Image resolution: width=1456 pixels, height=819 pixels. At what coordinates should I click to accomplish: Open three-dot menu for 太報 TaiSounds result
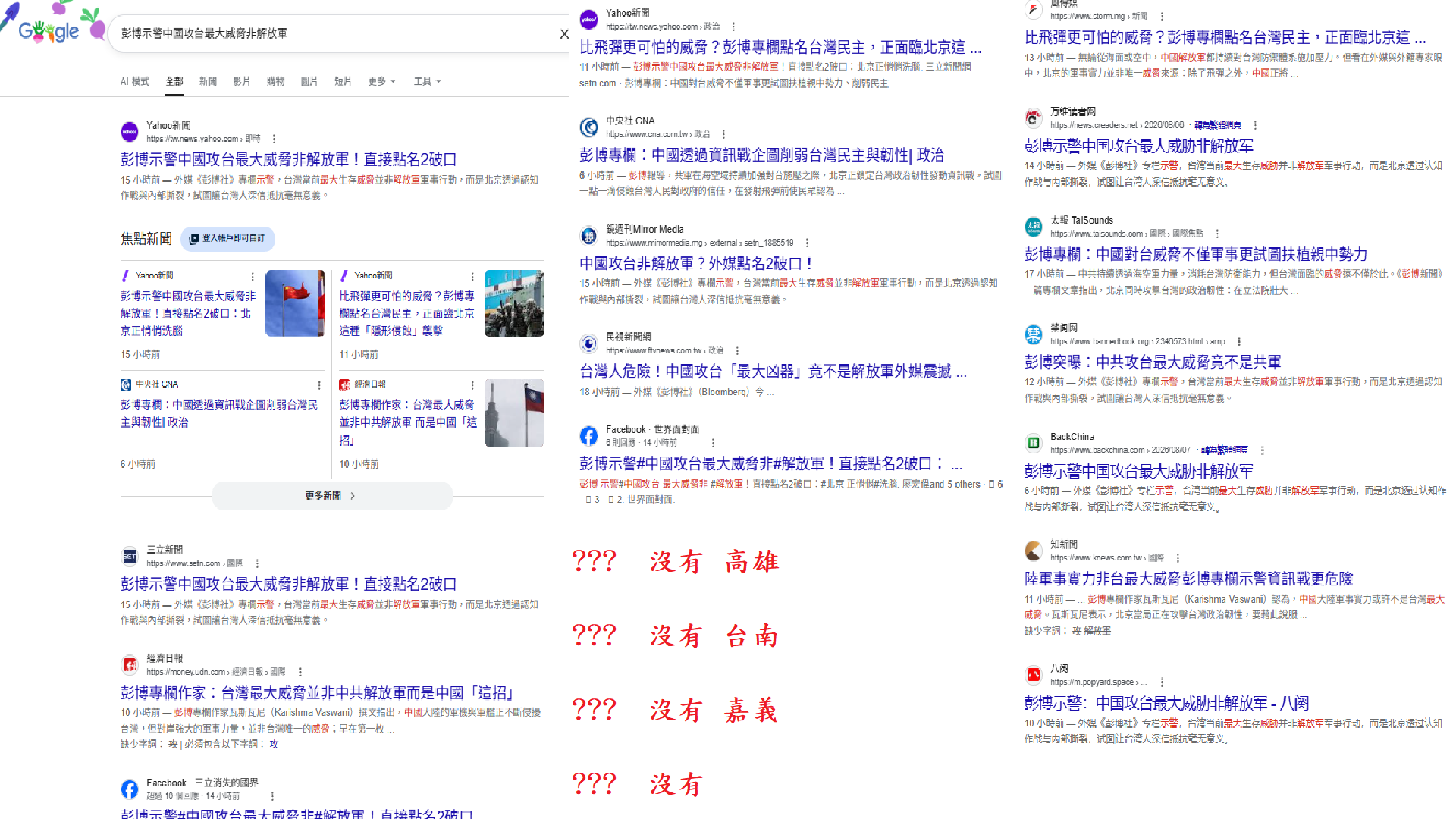click(1216, 234)
